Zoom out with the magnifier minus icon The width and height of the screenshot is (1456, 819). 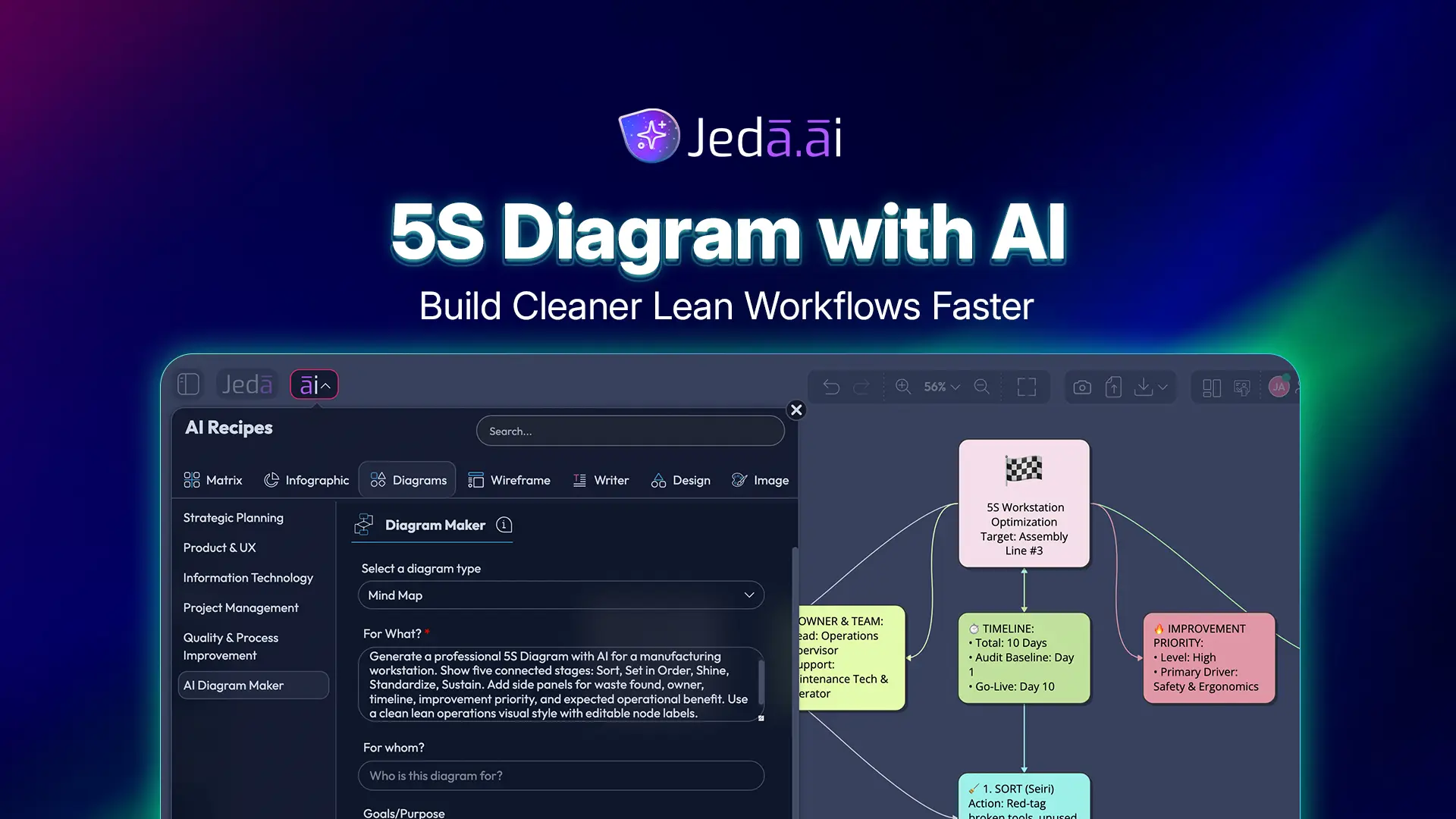tap(981, 387)
